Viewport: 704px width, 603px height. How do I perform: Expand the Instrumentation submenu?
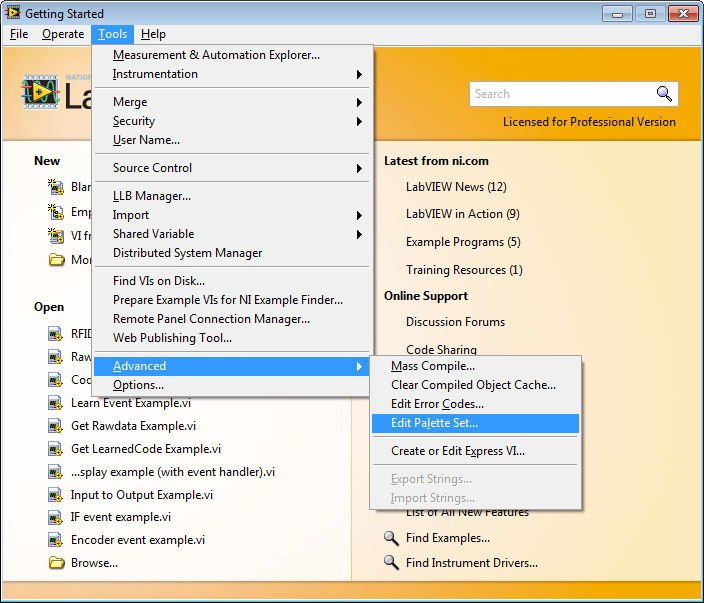pyautogui.click(x=232, y=74)
